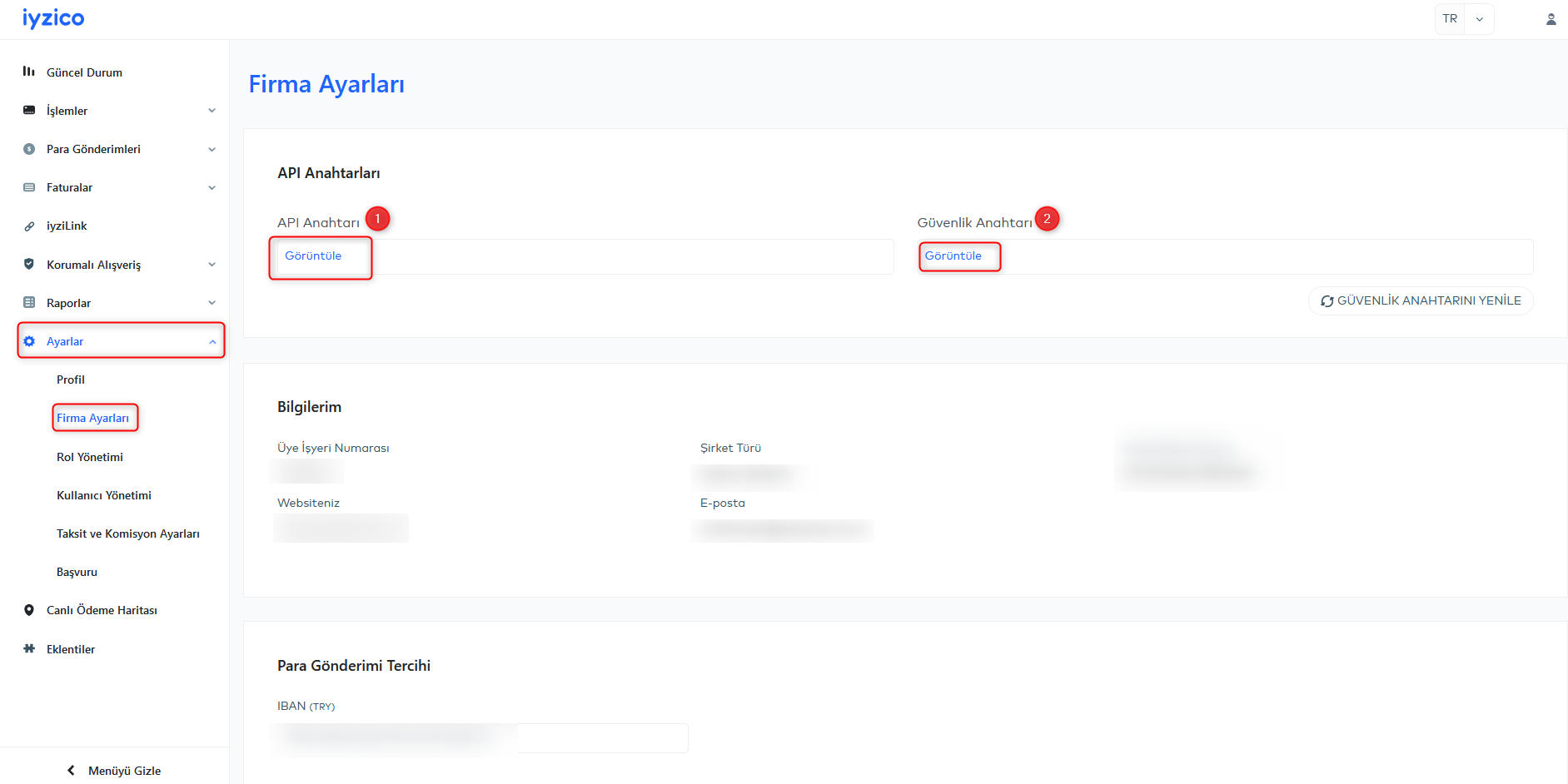Click Güvenlik Anahtarını Yenile button
This screenshot has width=1568, height=784.
pyautogui.click(x=1421, y=300)
